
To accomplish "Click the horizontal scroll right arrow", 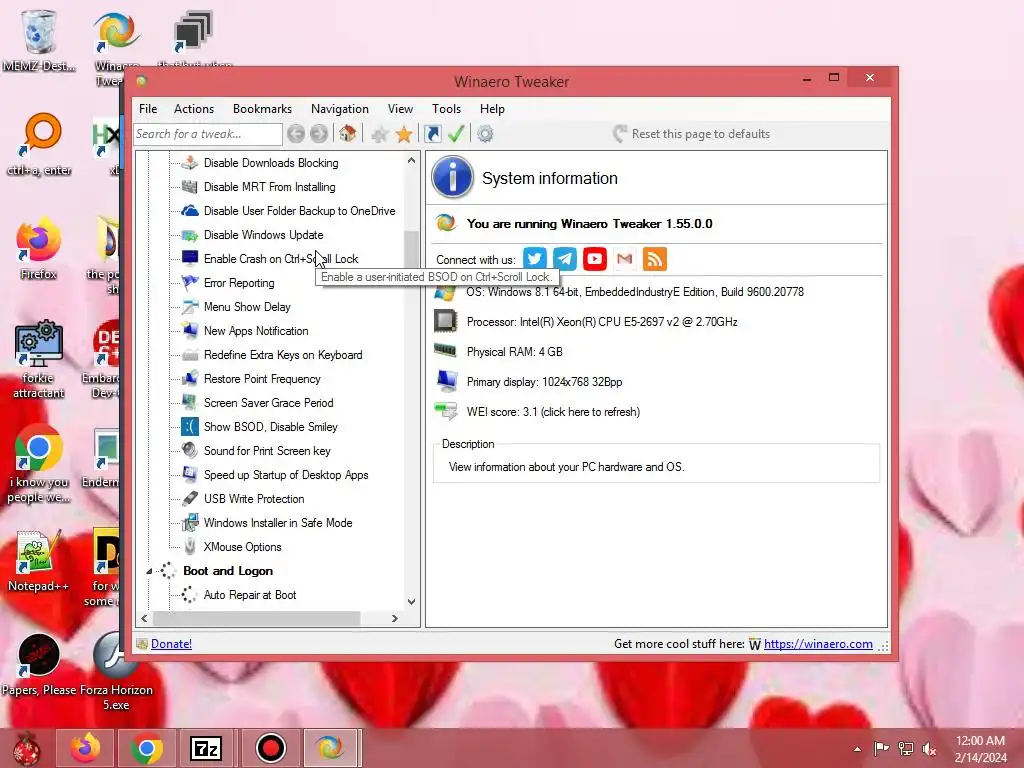I will [x=394, y=618].
